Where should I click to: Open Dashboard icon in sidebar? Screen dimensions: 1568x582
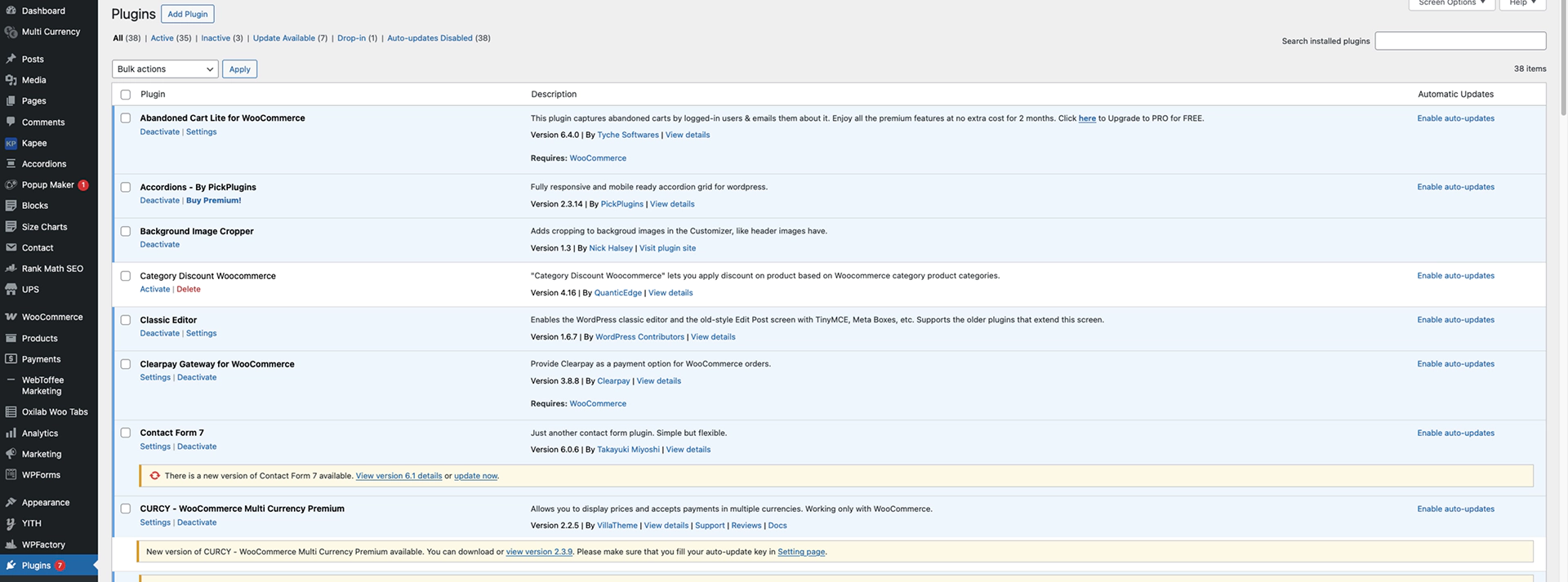(x=11, y=11)
